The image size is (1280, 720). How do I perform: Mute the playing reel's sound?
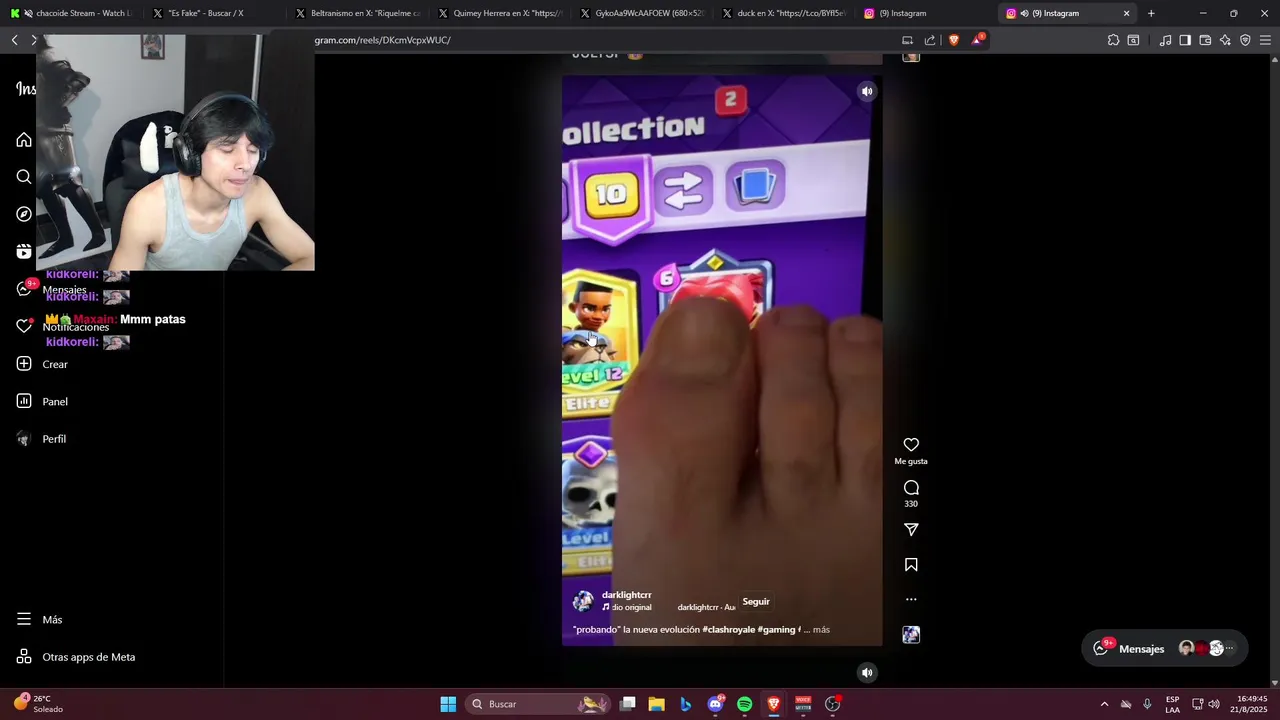pyautogui.click(x=867, y=91)
